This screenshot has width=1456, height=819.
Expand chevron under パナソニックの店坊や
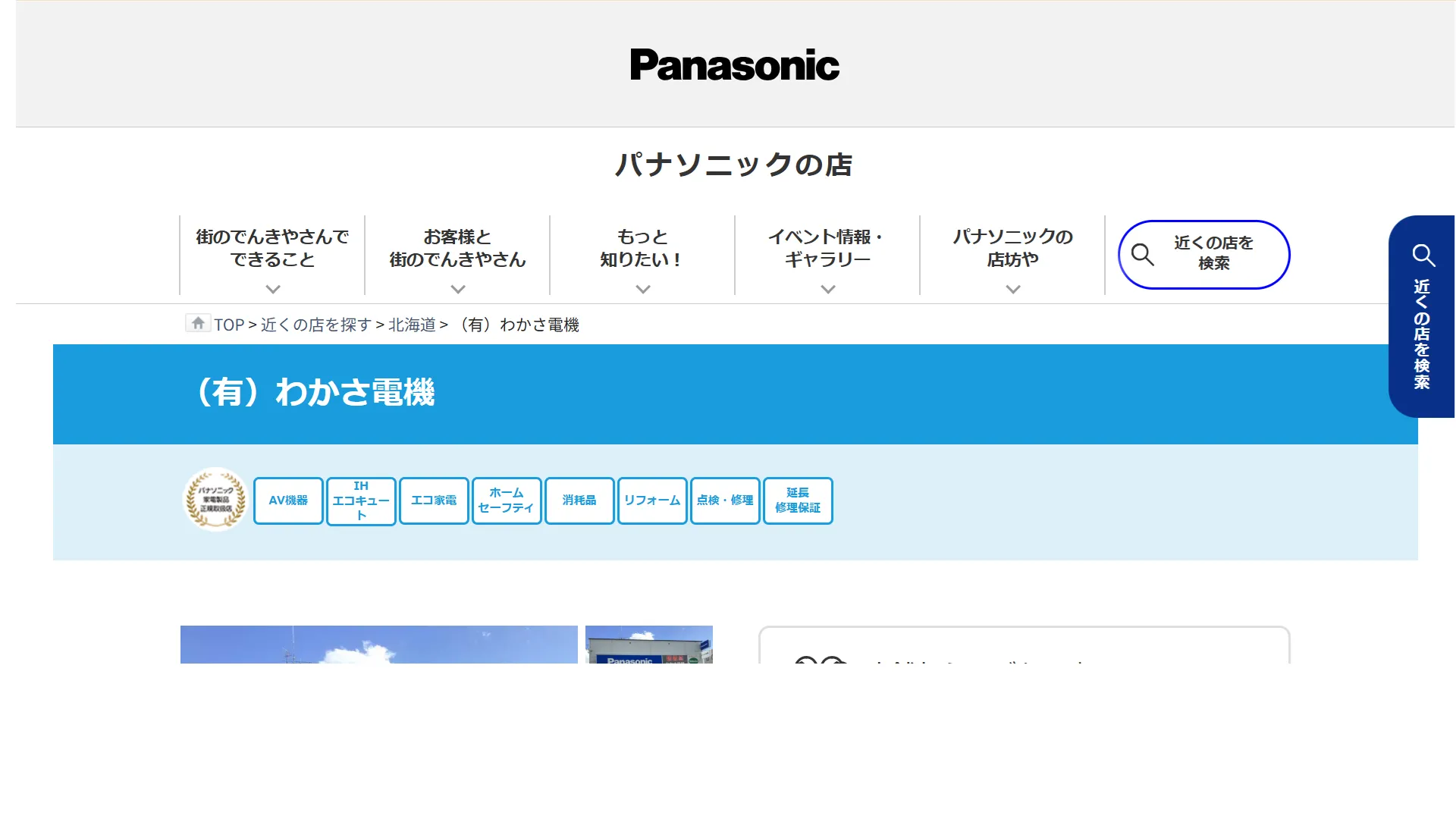pyautogui.click(x=1013, y=289)
